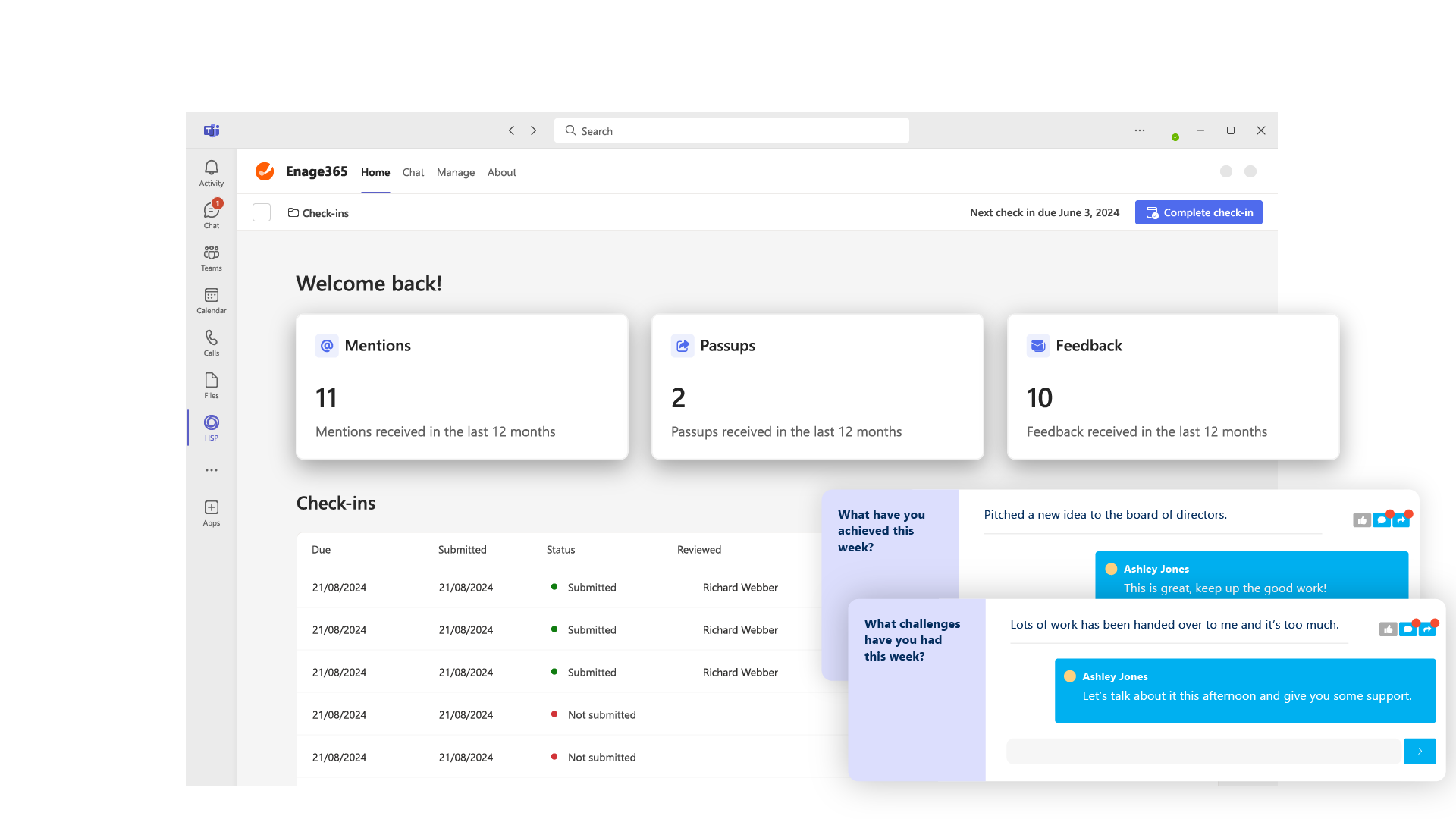Switch to the Manage tab
This screenshot has width=1456, height=819.
(x=455, y=172)
